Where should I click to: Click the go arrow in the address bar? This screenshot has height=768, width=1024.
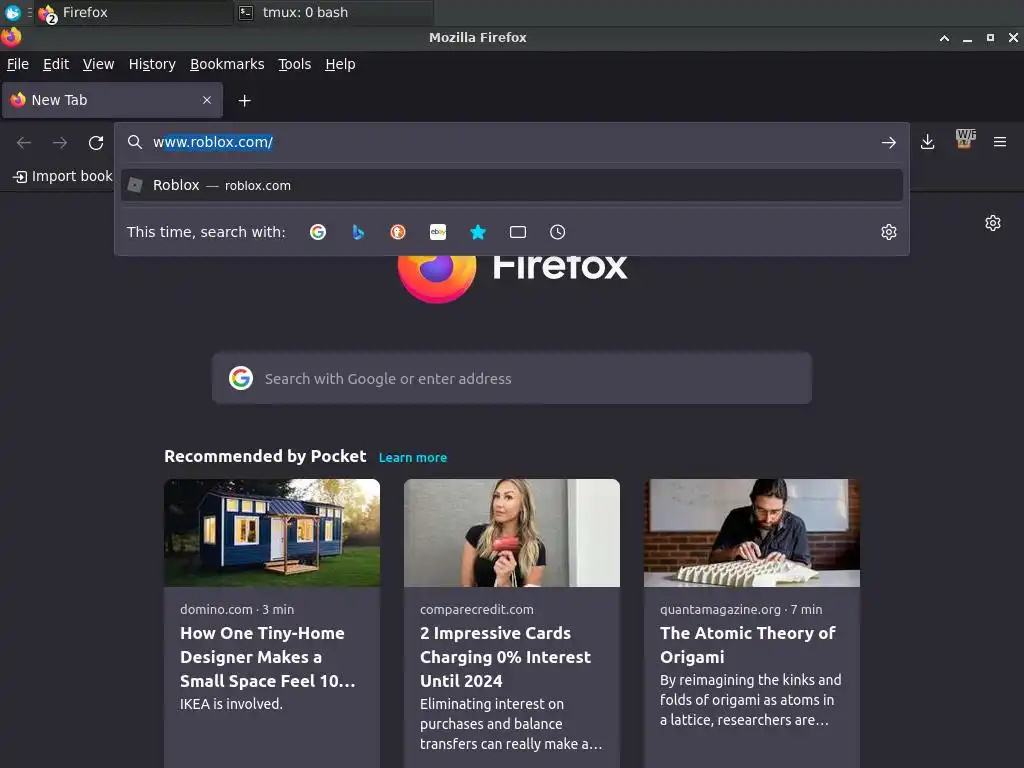coord(888,142)
